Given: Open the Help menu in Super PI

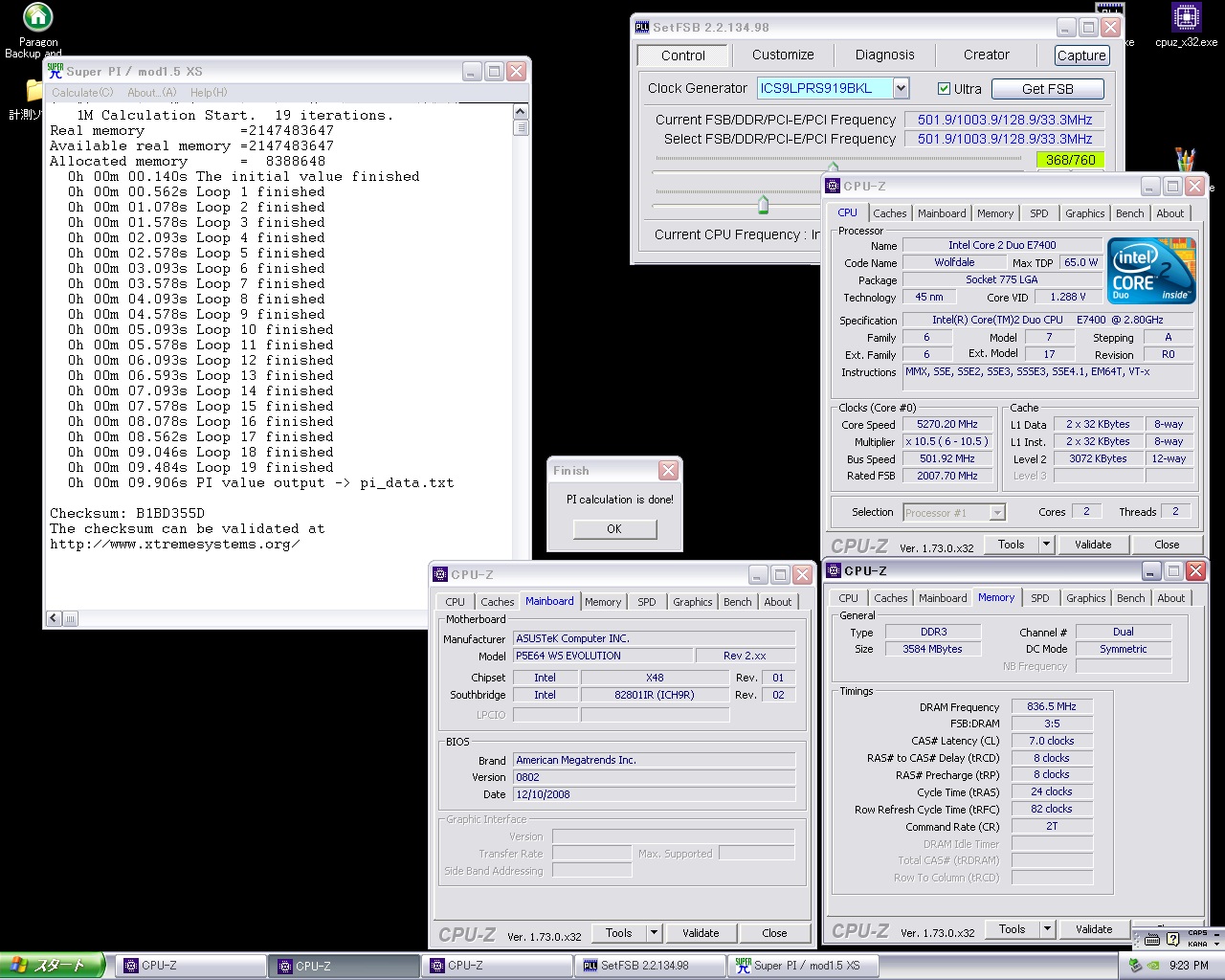Looking at the screenshot, I should click(x=209, y=93).
